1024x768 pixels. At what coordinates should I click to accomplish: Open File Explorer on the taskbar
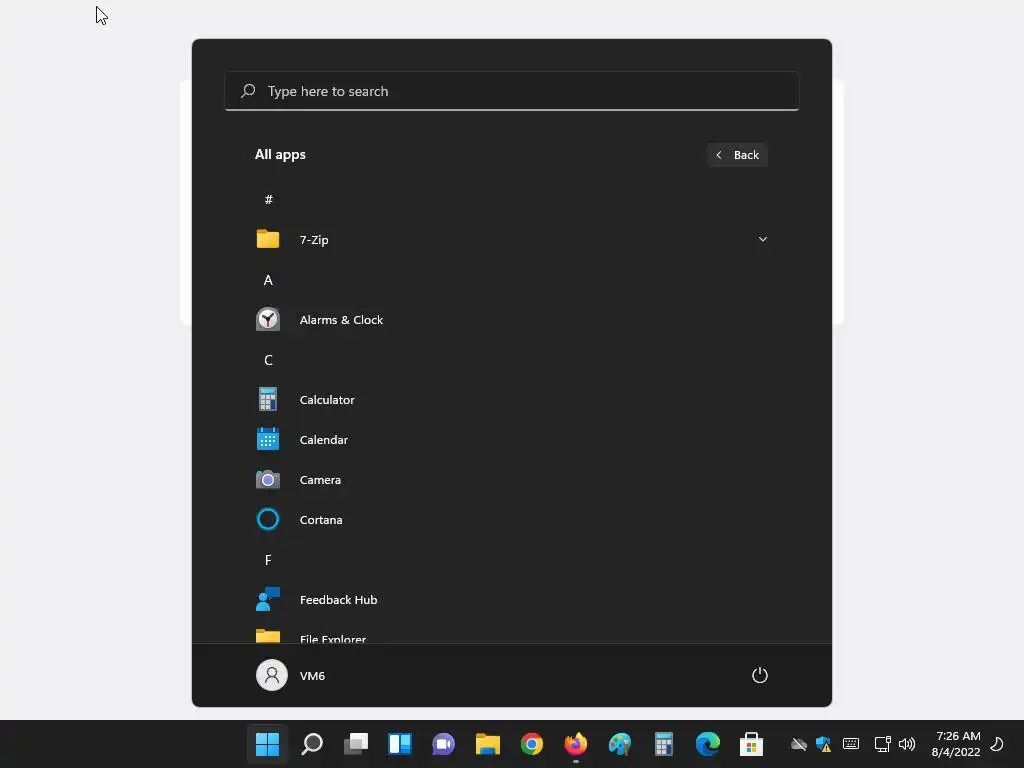click(488, 744)
